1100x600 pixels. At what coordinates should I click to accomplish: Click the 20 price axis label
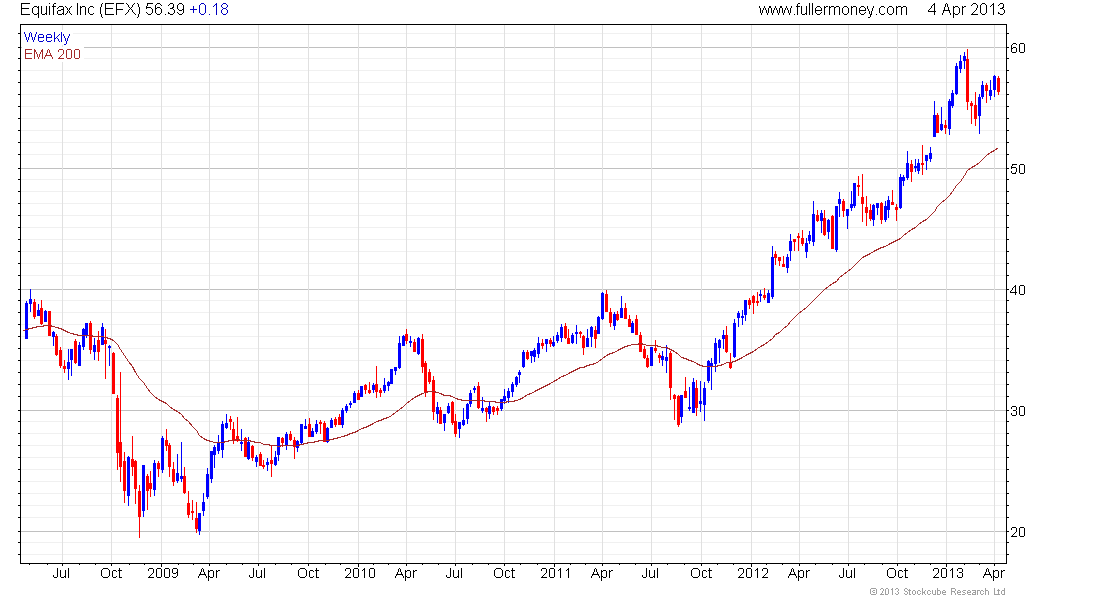1017,532
